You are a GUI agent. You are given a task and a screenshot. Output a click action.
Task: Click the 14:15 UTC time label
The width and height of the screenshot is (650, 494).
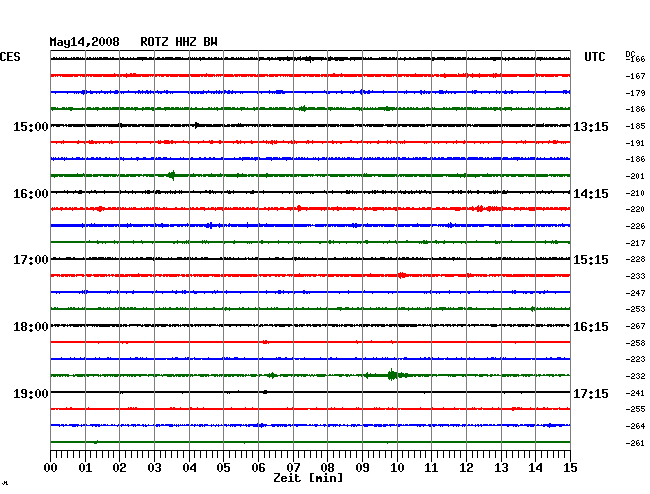pos(591,194)
